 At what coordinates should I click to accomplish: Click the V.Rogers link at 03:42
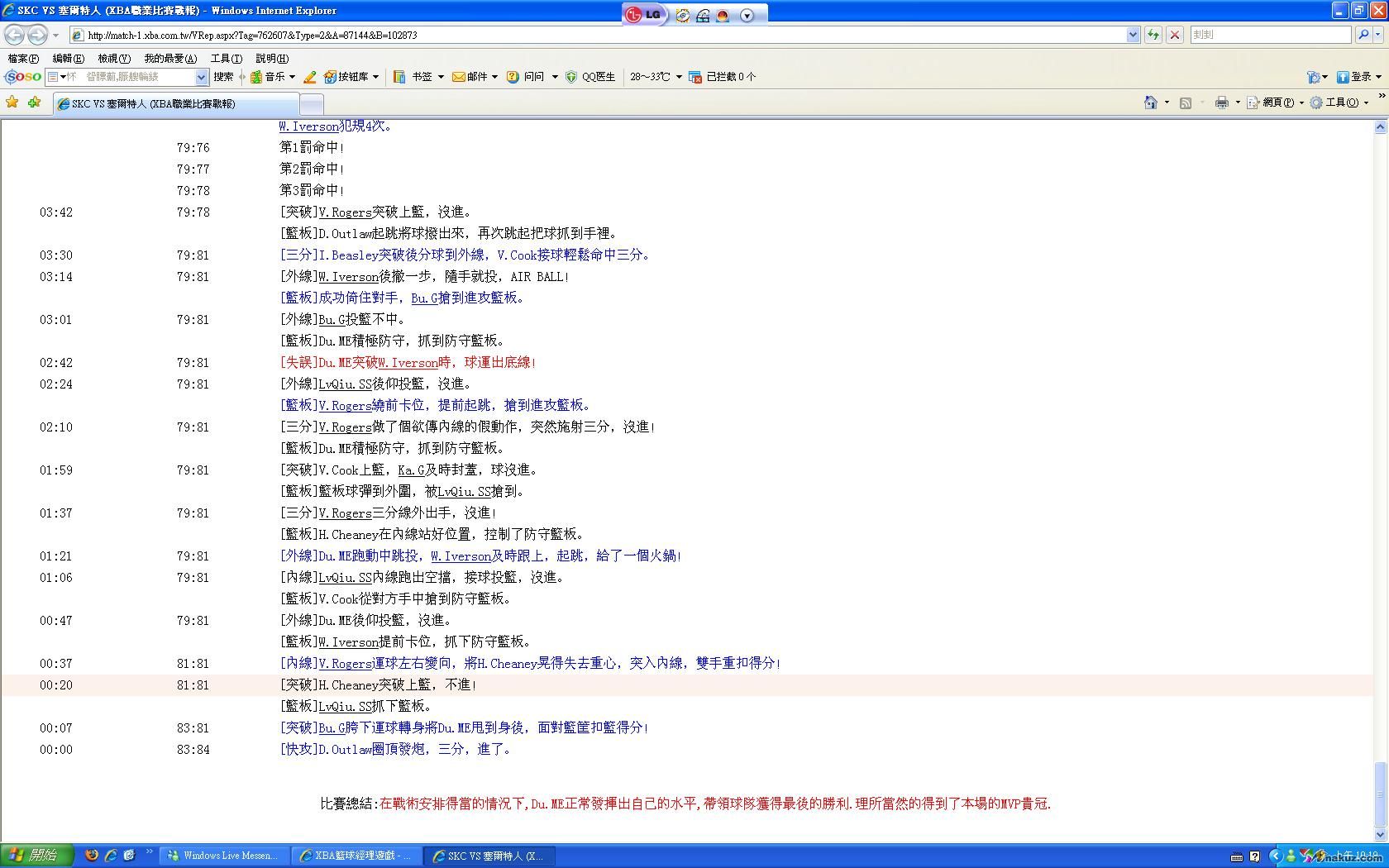pos(345,212)
